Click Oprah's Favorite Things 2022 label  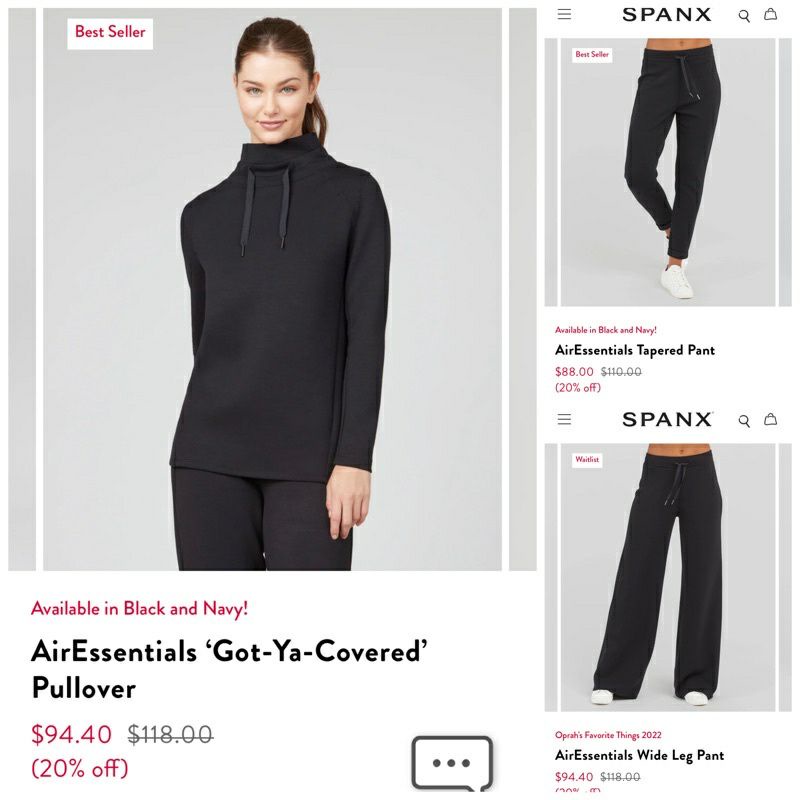point(608,735)
